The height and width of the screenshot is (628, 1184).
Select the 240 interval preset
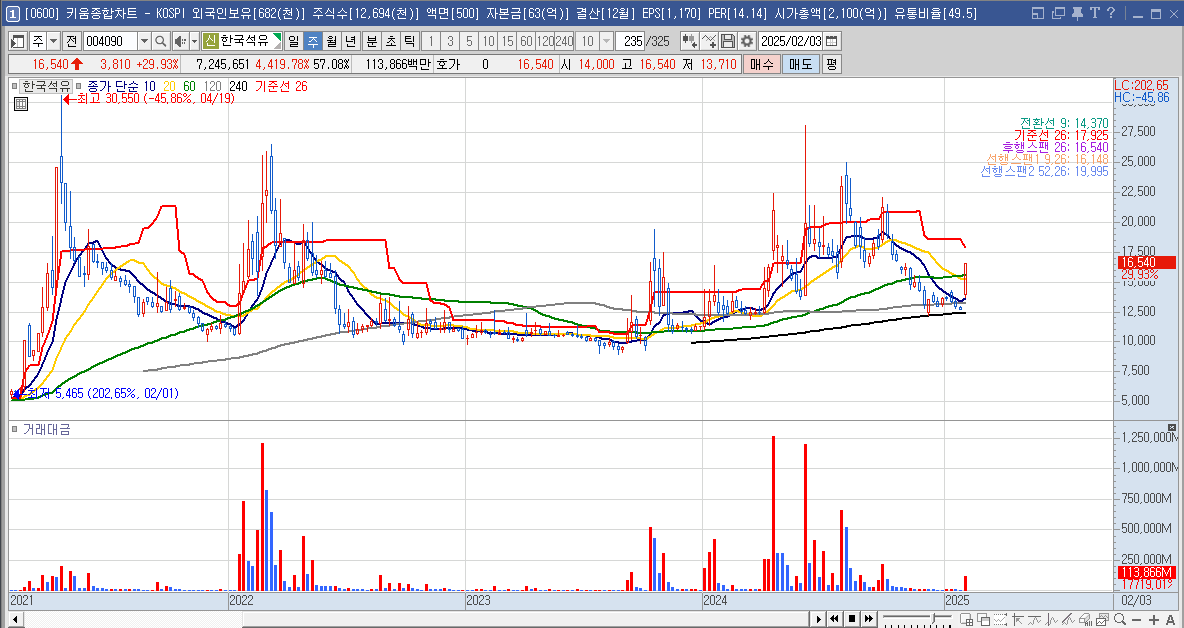pos(564,41)
